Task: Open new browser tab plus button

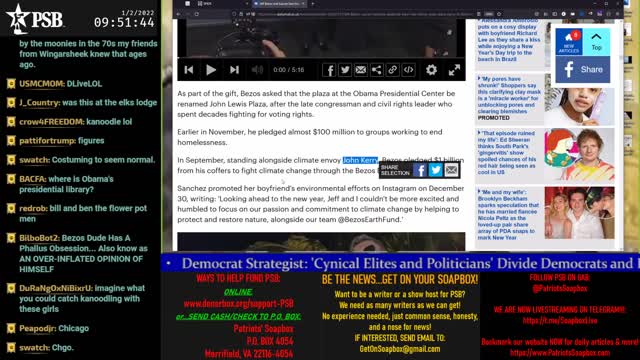Action: pos(313,4)
